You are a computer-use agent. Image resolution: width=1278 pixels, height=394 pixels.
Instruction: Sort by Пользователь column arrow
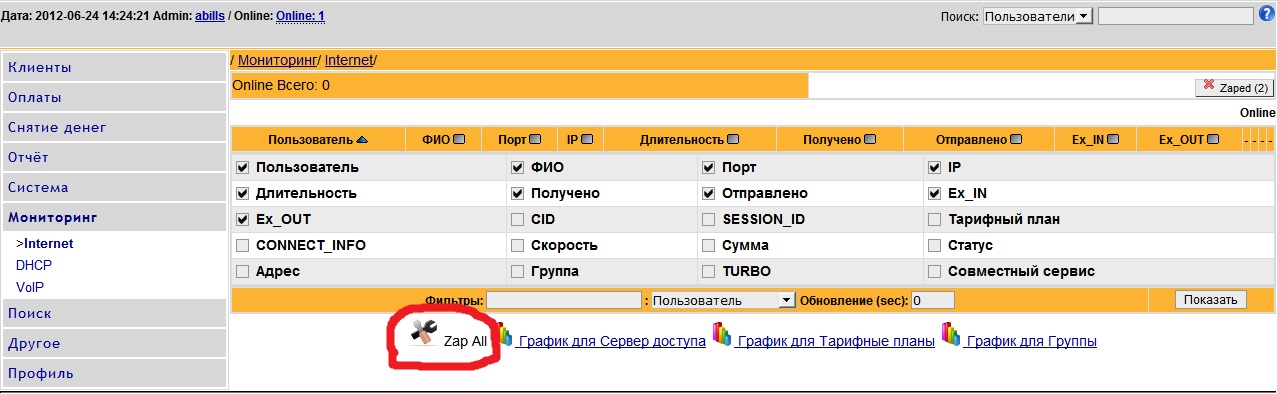pos(362,139)
